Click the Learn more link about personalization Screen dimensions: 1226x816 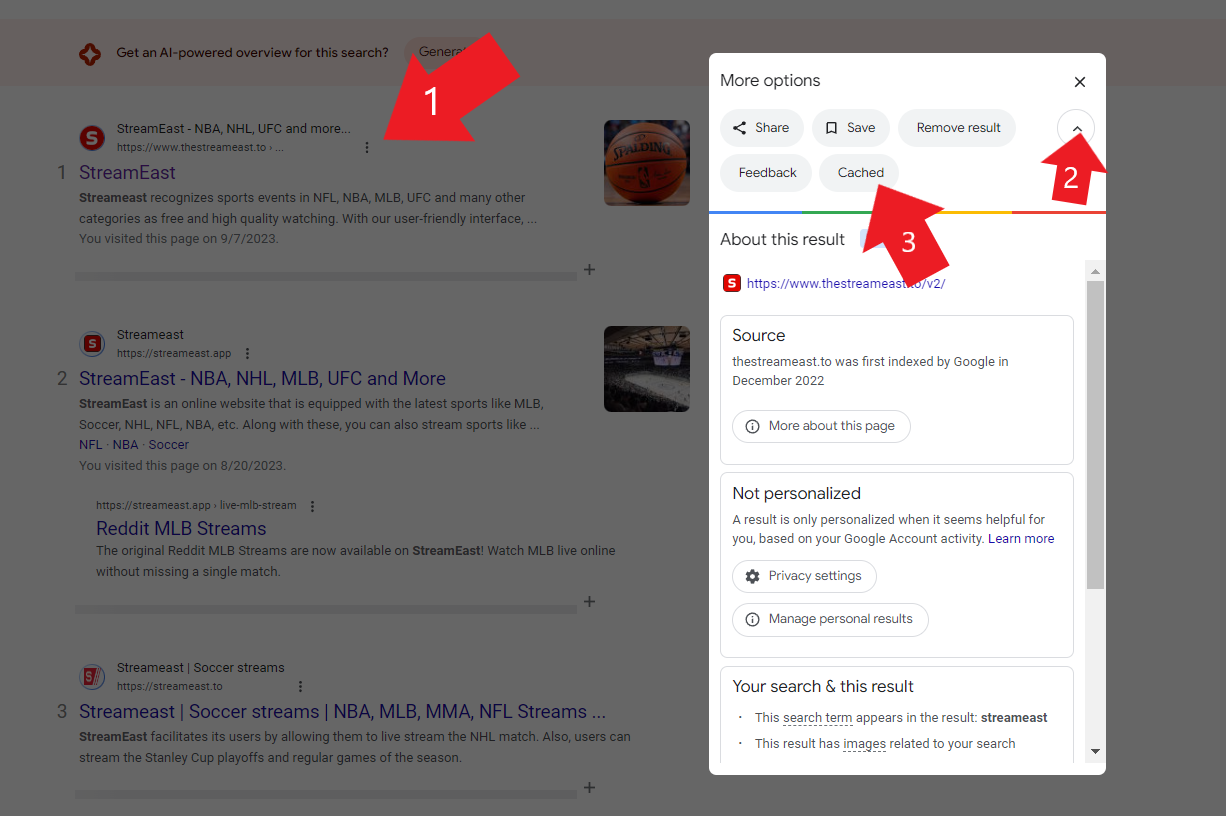coord(1021,538)
